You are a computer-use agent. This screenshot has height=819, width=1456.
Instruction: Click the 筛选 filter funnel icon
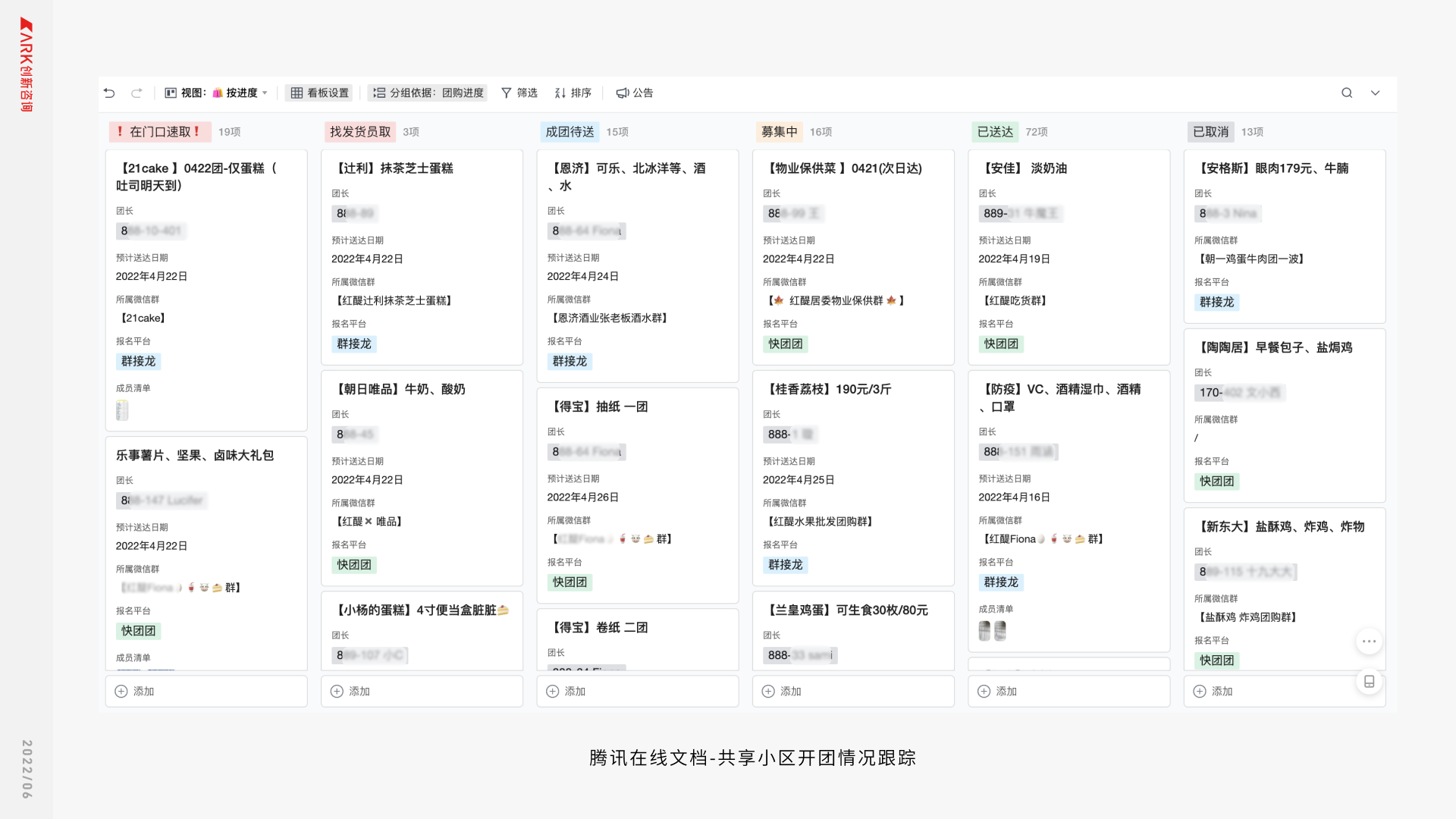(x=507, y=93)
